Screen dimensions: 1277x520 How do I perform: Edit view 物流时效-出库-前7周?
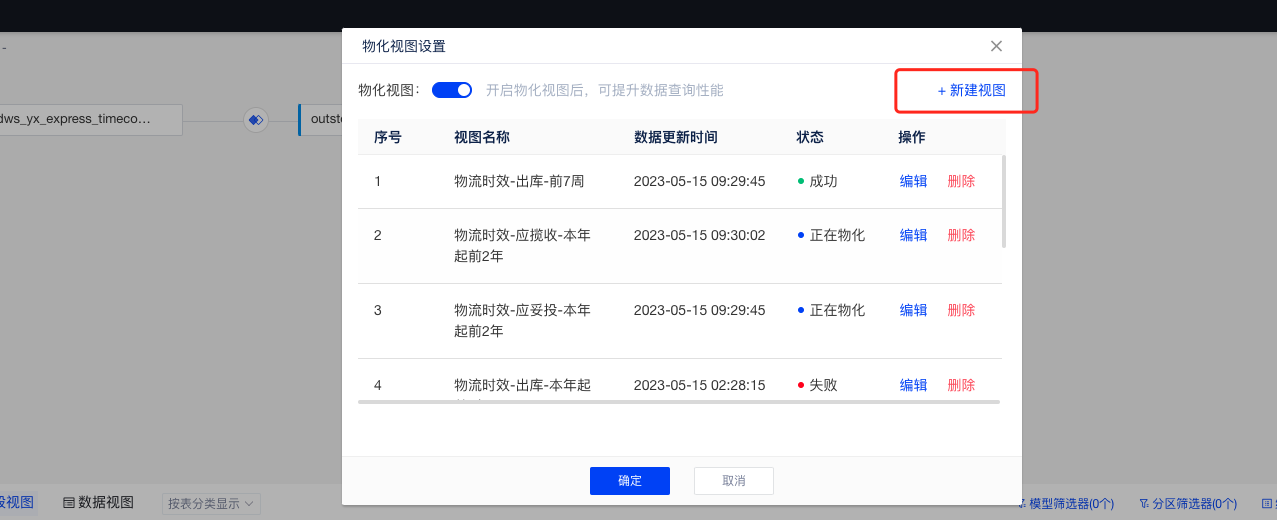point(913,181)
